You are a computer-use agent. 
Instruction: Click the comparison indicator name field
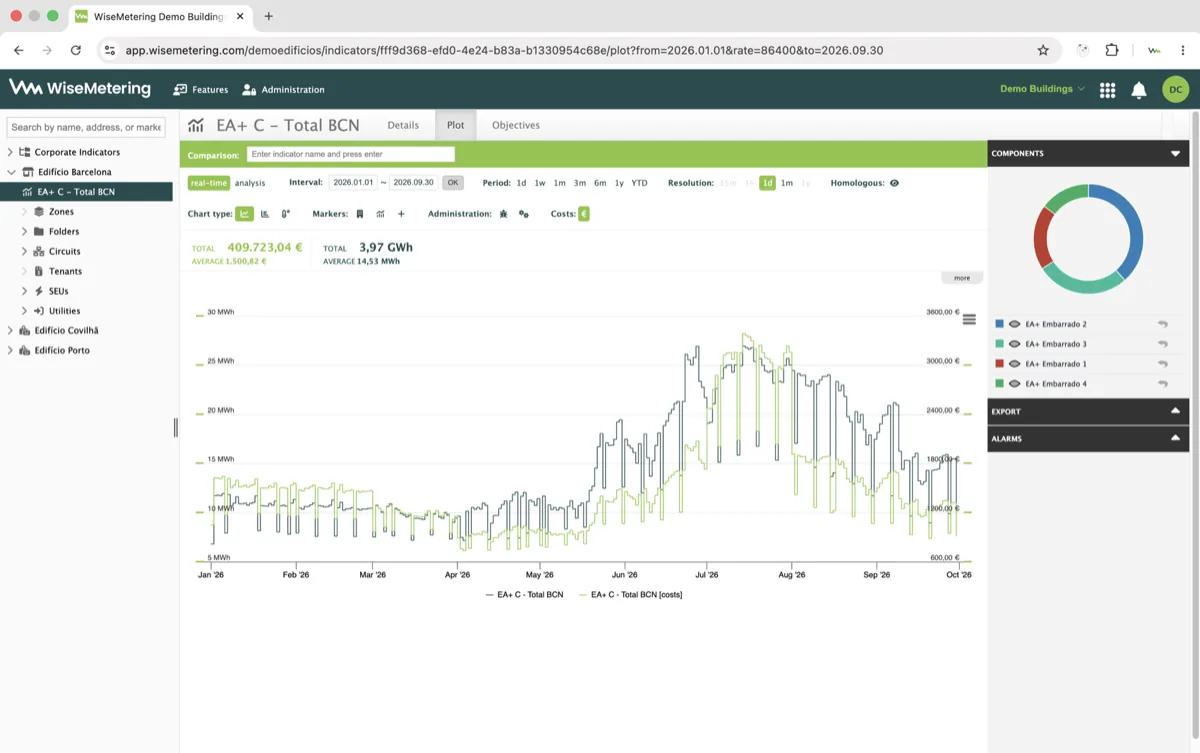[351, 154]
